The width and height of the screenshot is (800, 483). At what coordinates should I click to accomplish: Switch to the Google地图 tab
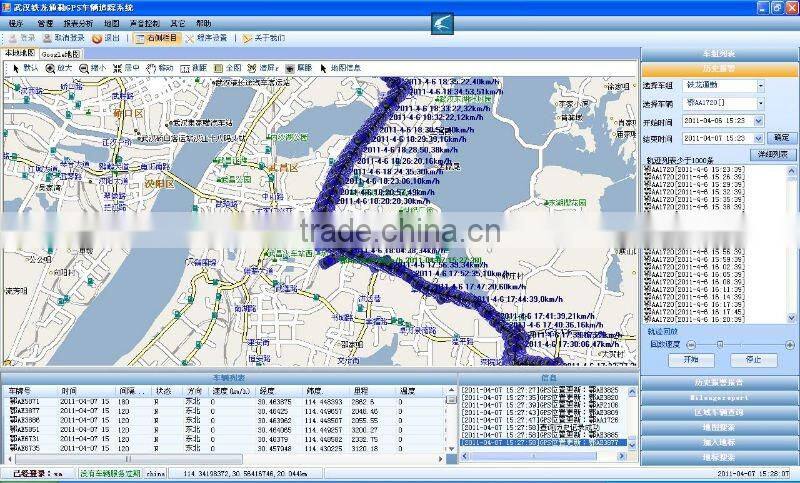[60, 54]
